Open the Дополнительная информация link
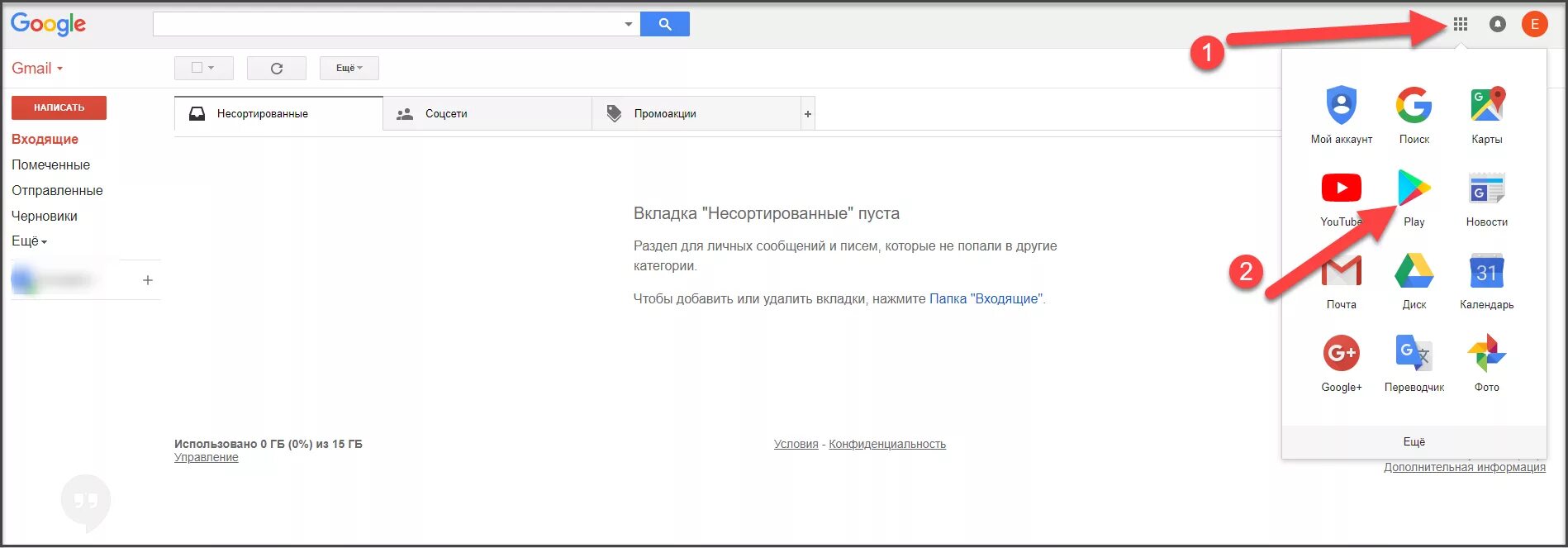This screenshot has height=548, width=1568. [1465, 467]
